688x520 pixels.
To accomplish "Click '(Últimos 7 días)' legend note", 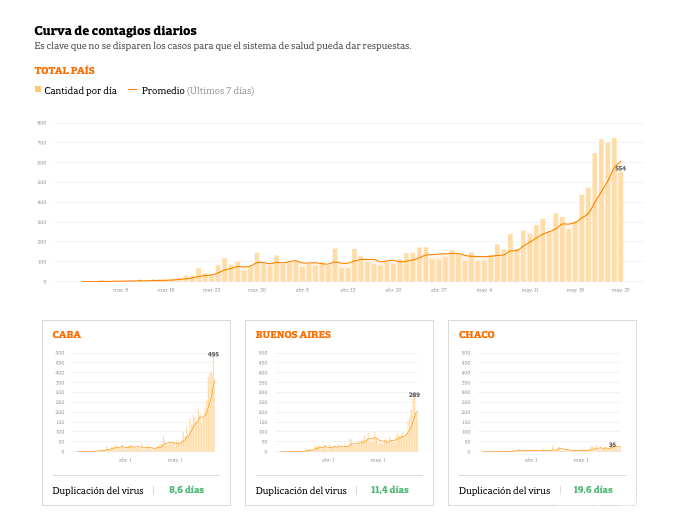I will pos(220,91).
